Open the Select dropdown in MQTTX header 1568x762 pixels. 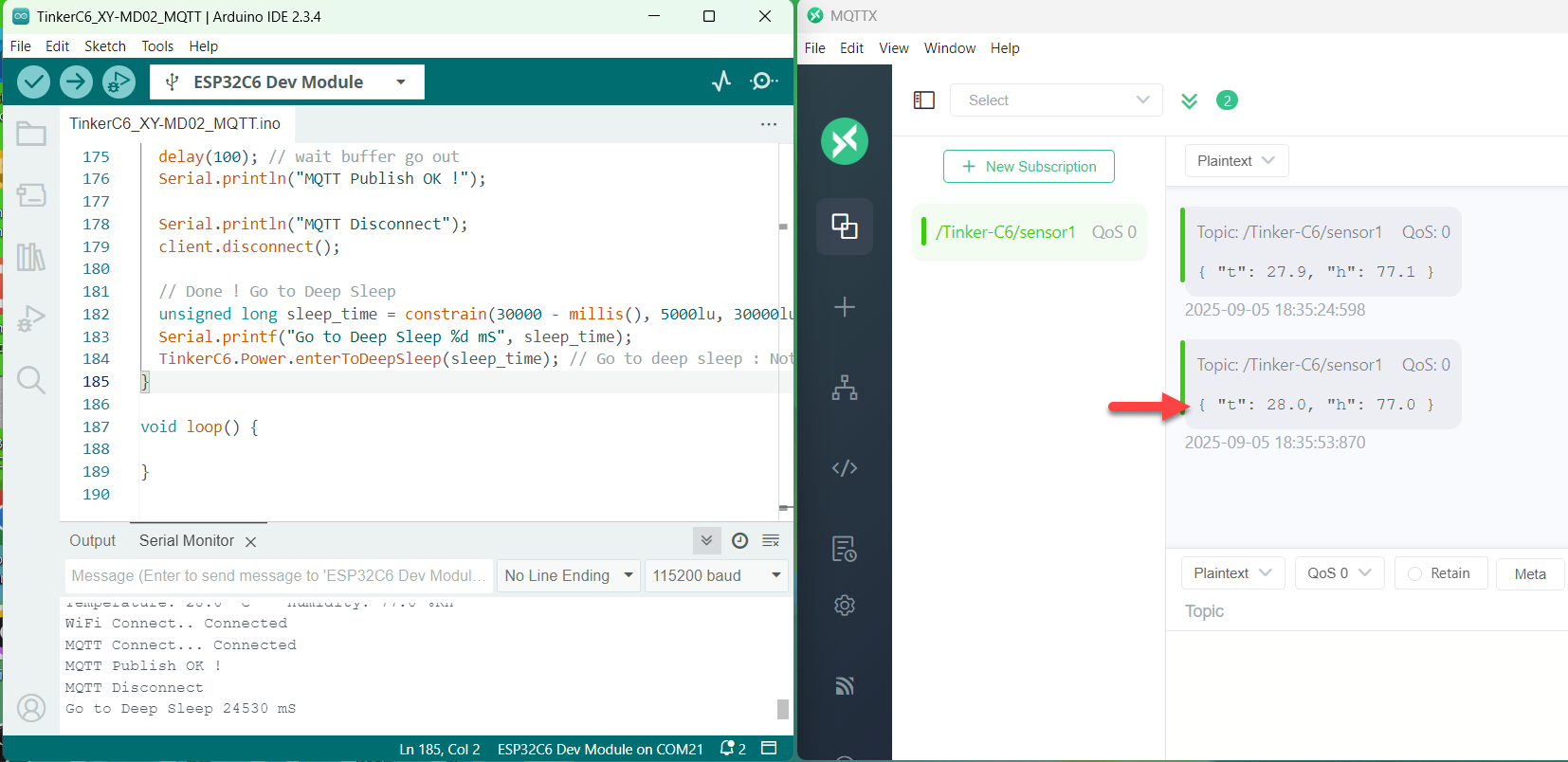(x=1057, y=100)
